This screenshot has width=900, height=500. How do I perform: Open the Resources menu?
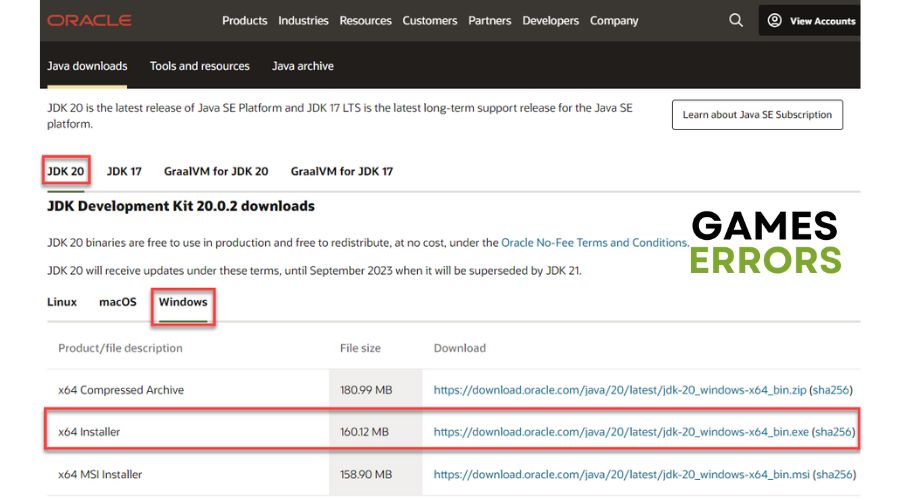click(x=365, y=21)
